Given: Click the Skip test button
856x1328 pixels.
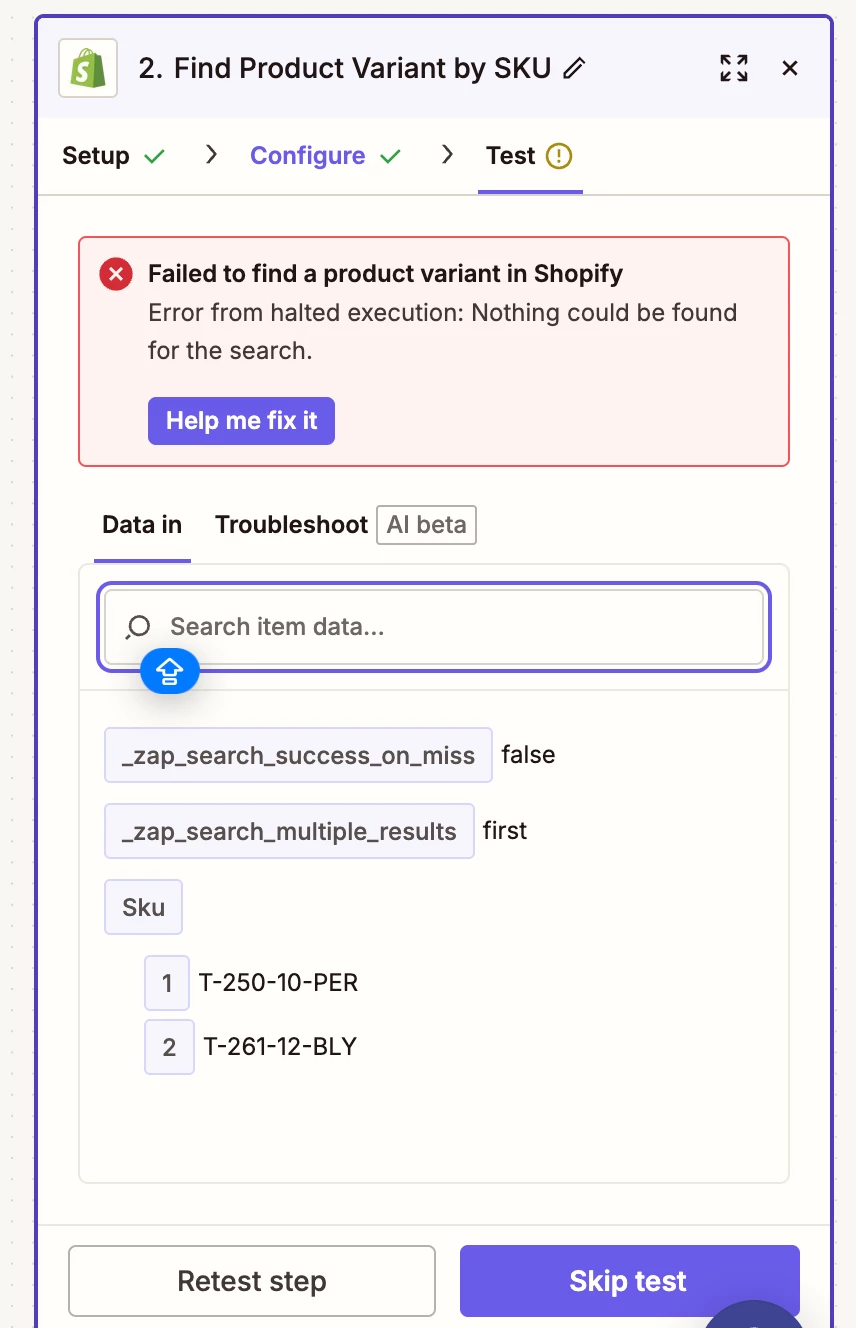Looking at the screenshot, I should coord(629,1281).
